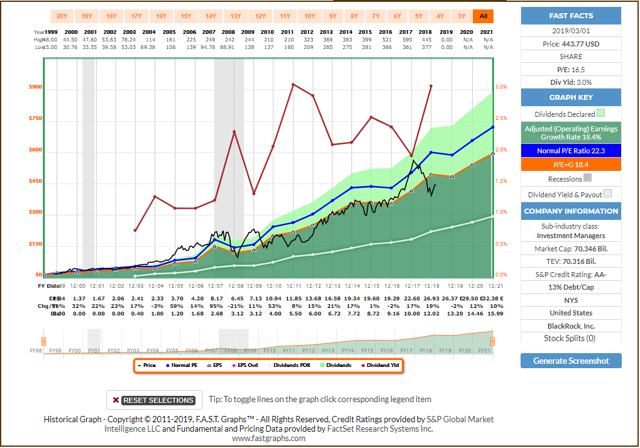
Task: Click the Generate Screenshot button
Action: pyautogui.click(x=571, y=361)
